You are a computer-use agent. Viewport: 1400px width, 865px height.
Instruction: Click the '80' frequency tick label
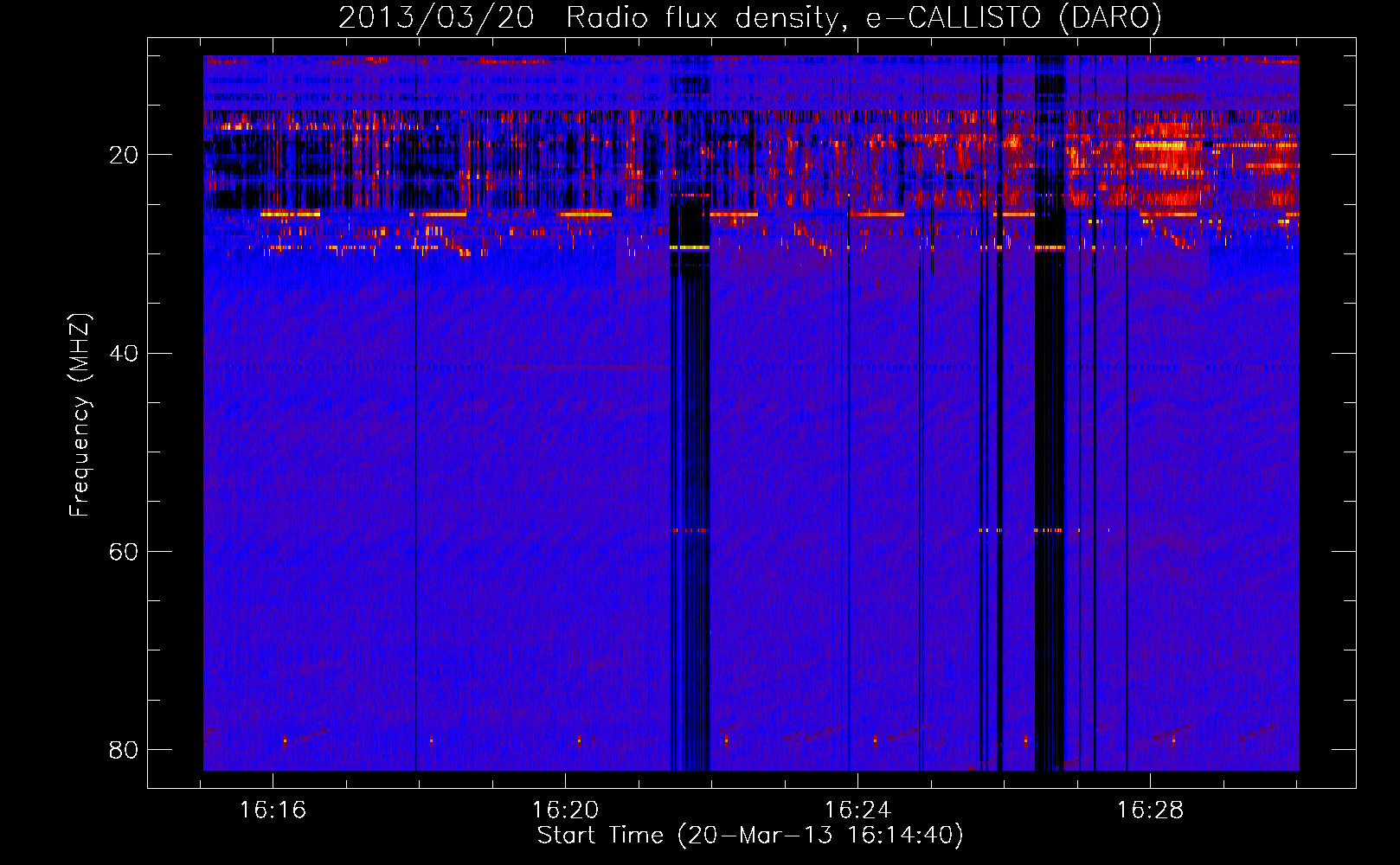pyautogui.click(x=124, y=750)
